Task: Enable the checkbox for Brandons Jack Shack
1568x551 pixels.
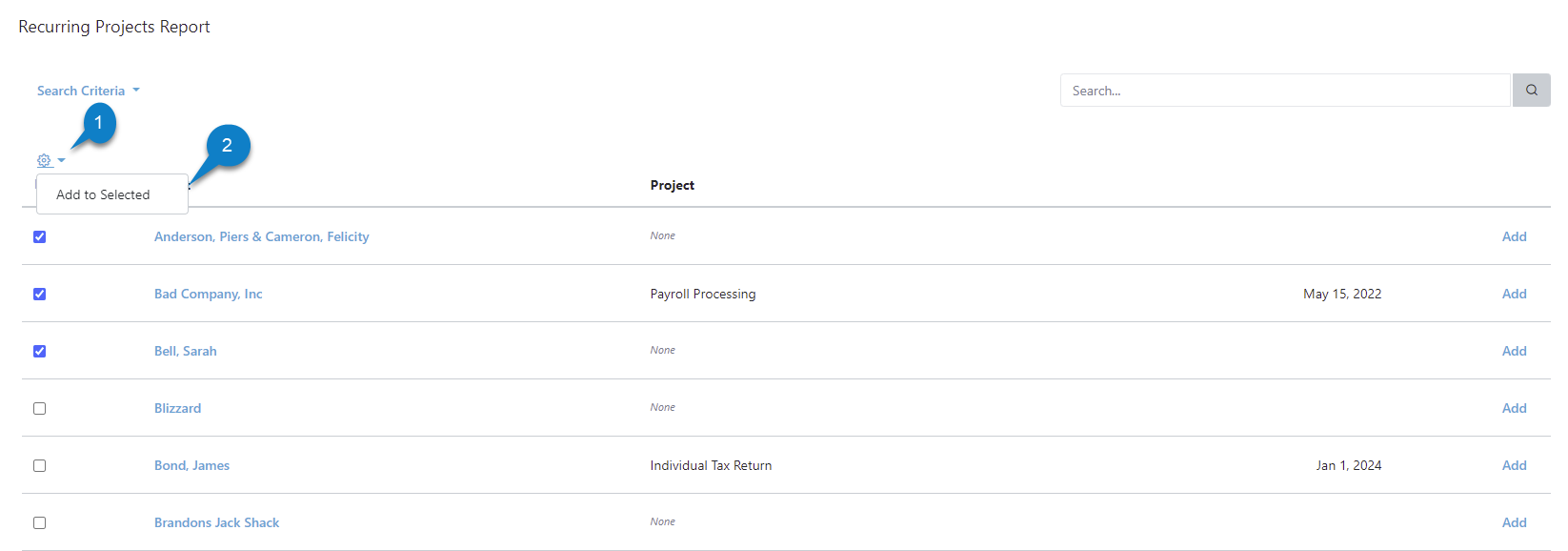Action: [39, 522]
